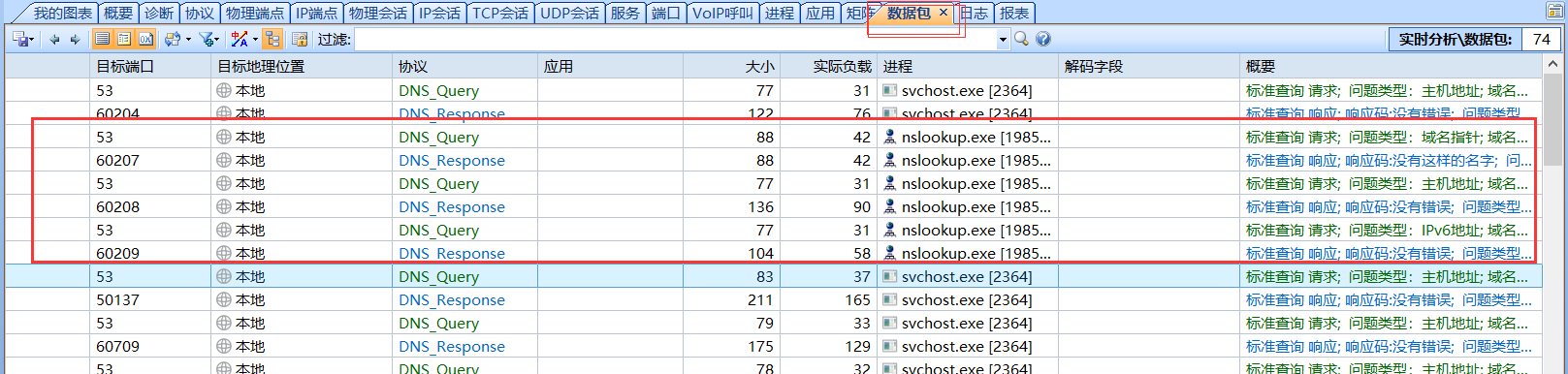Switch to the 概要 tab

click(x=118, y=13)
